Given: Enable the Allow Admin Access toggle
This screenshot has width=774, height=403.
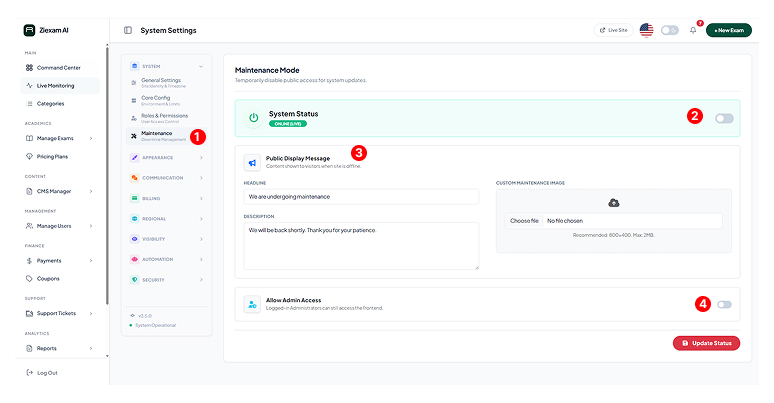Looking at the screenshot, I should [724, 304].
